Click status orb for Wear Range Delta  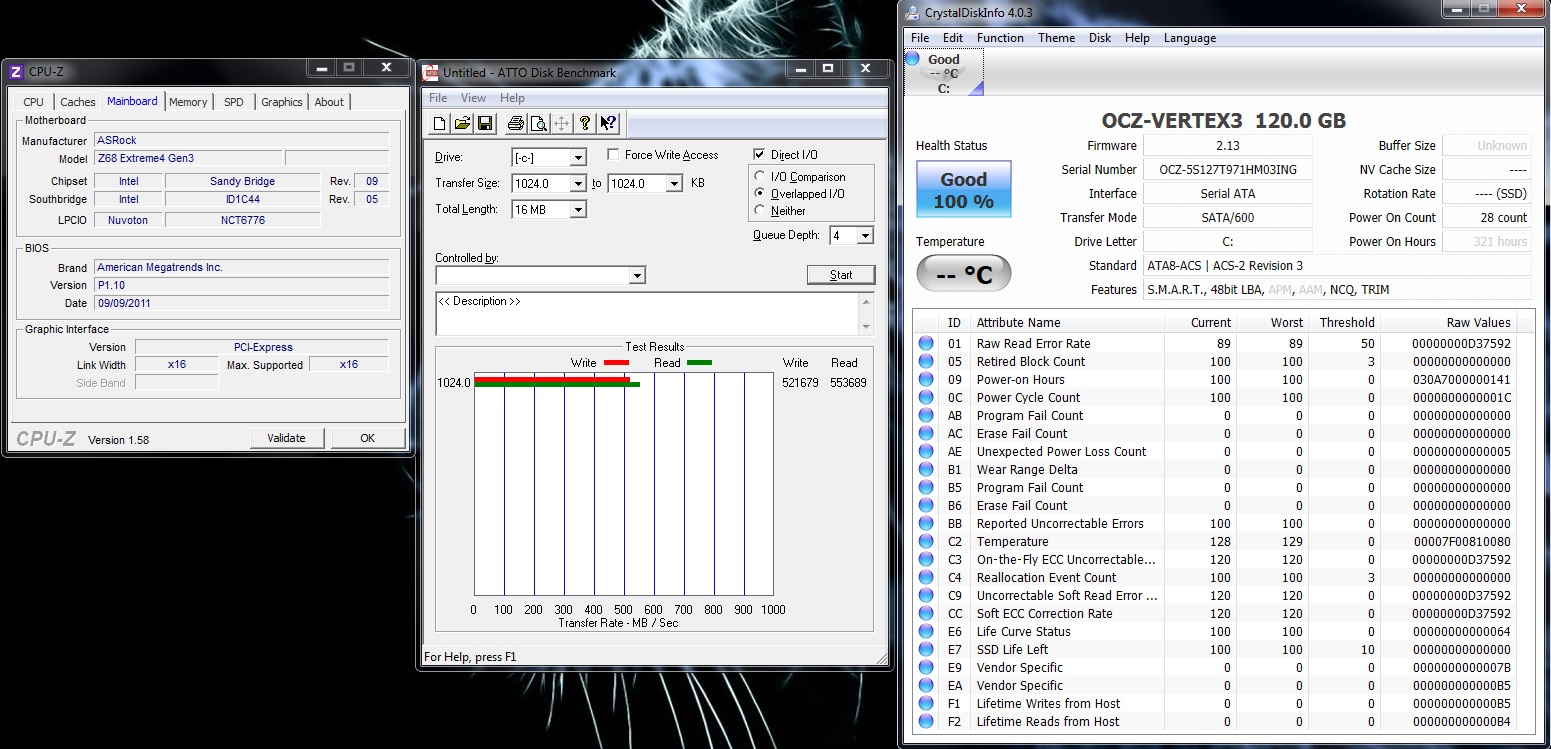point(926,469)
